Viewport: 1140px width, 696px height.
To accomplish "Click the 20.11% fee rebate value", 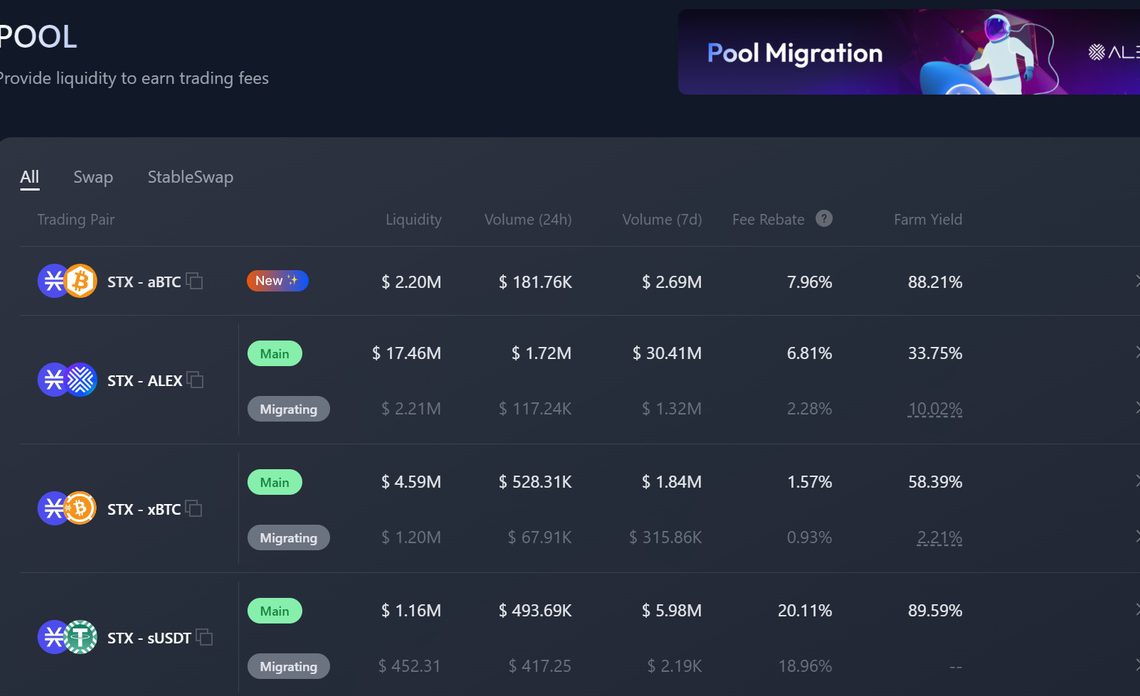I will point(805,611).
